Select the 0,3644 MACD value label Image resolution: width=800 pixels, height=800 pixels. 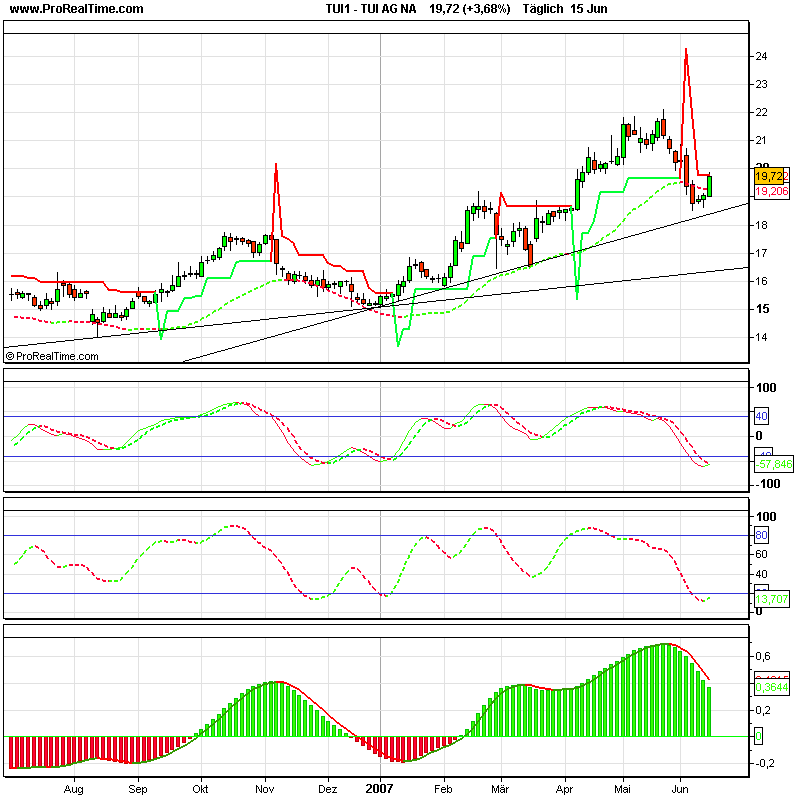pyautogui.click(x=770, y=688)
